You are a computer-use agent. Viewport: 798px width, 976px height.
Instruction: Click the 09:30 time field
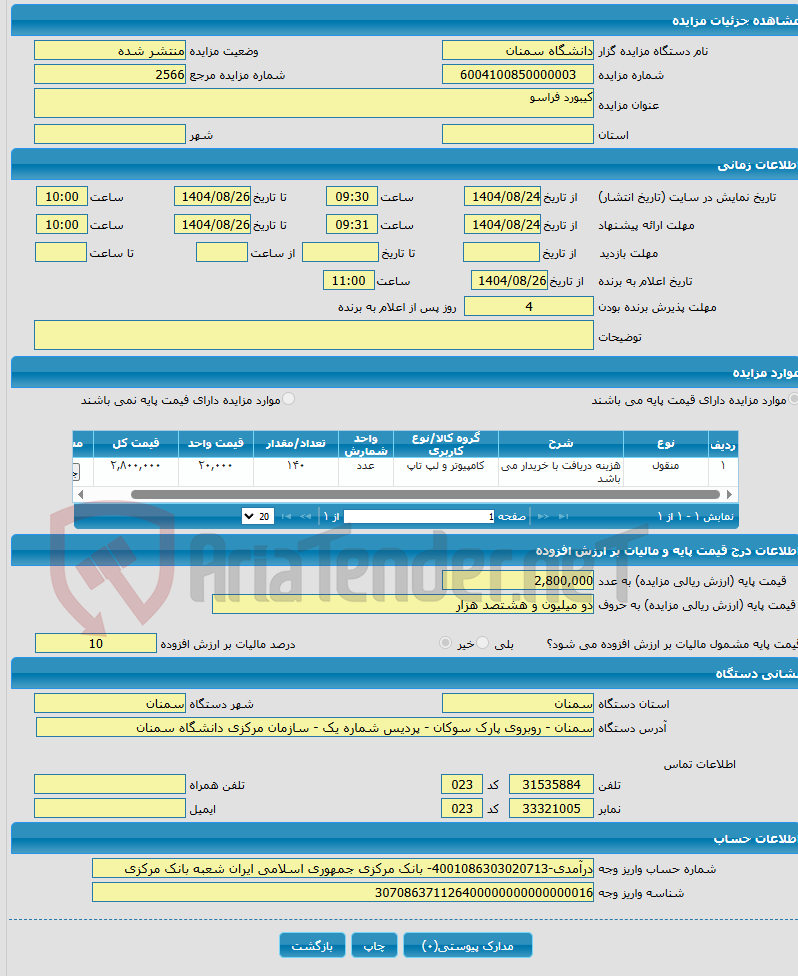click(352, 196)
